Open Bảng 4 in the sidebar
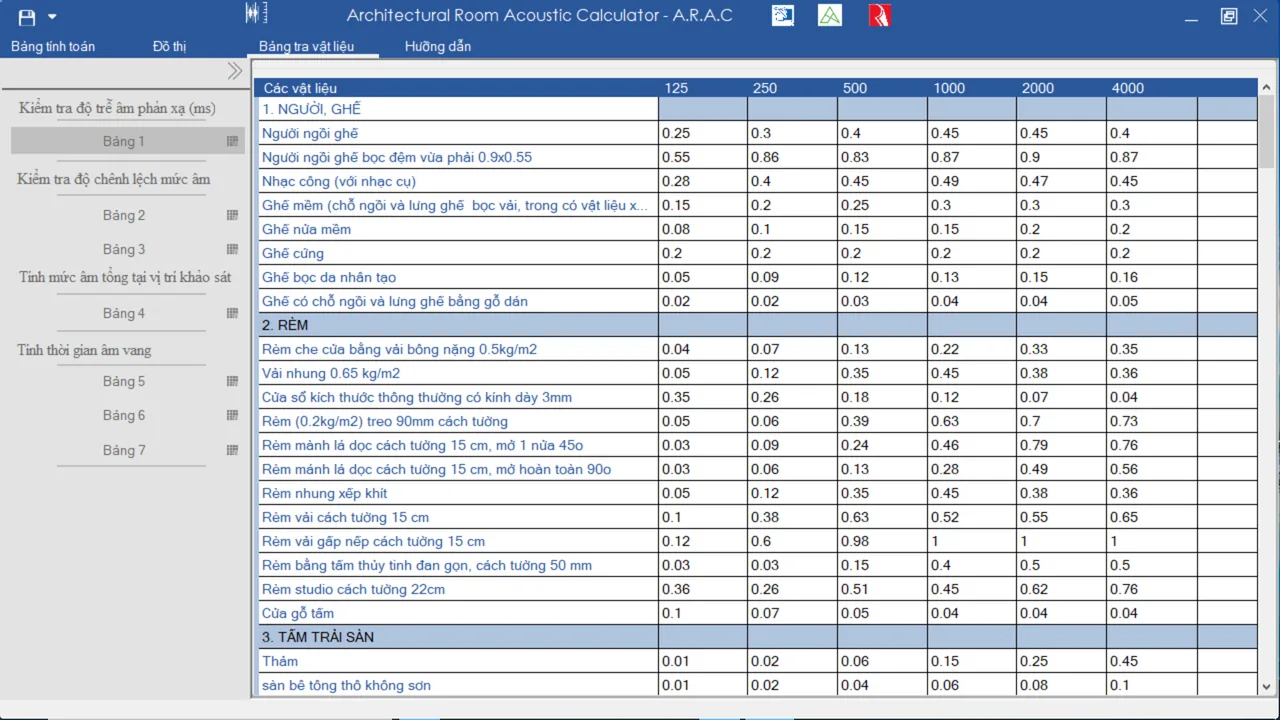 tap(124, 313)
